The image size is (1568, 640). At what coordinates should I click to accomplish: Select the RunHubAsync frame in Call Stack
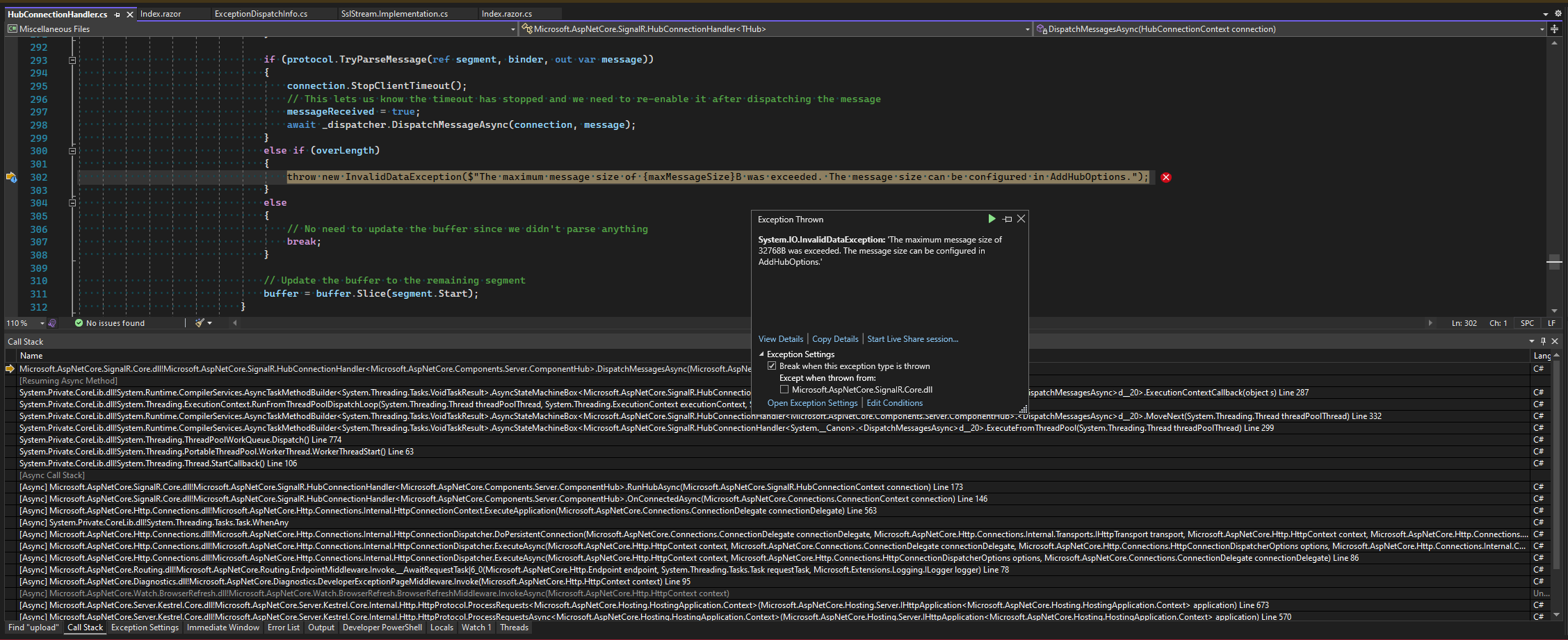[x=487, y=487]
